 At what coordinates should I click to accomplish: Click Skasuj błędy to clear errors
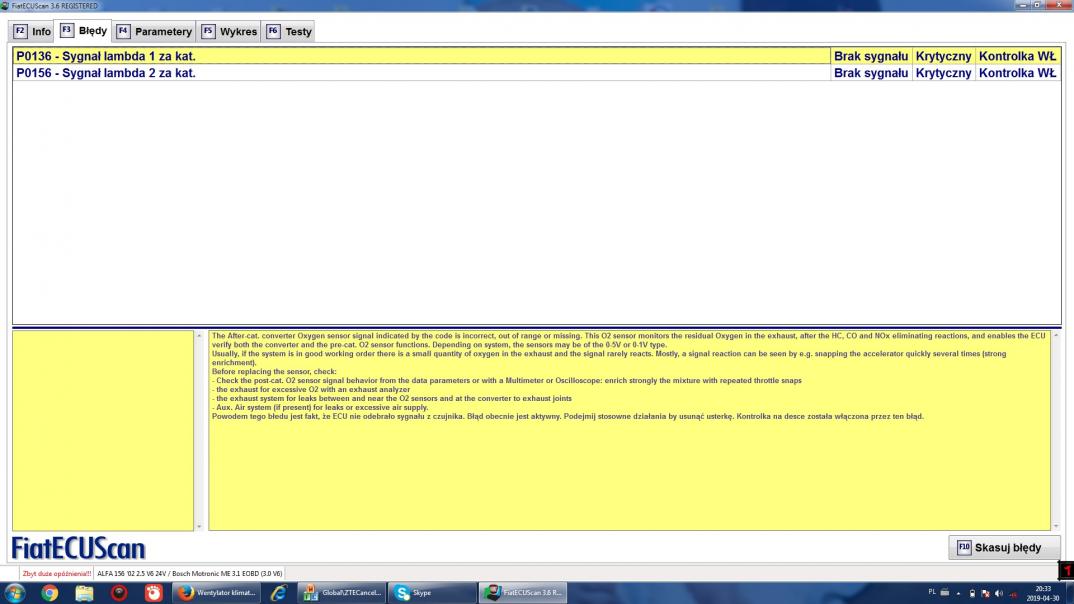pyautogui.click(x=1004, y=548)
